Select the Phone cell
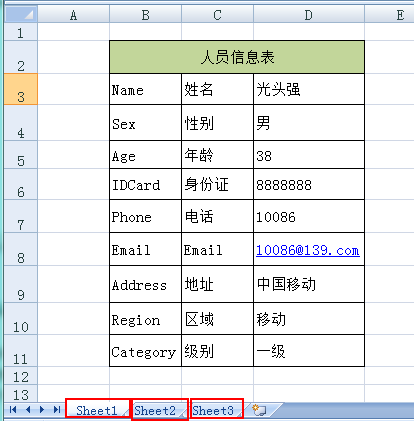 click(x=145, y=216)
